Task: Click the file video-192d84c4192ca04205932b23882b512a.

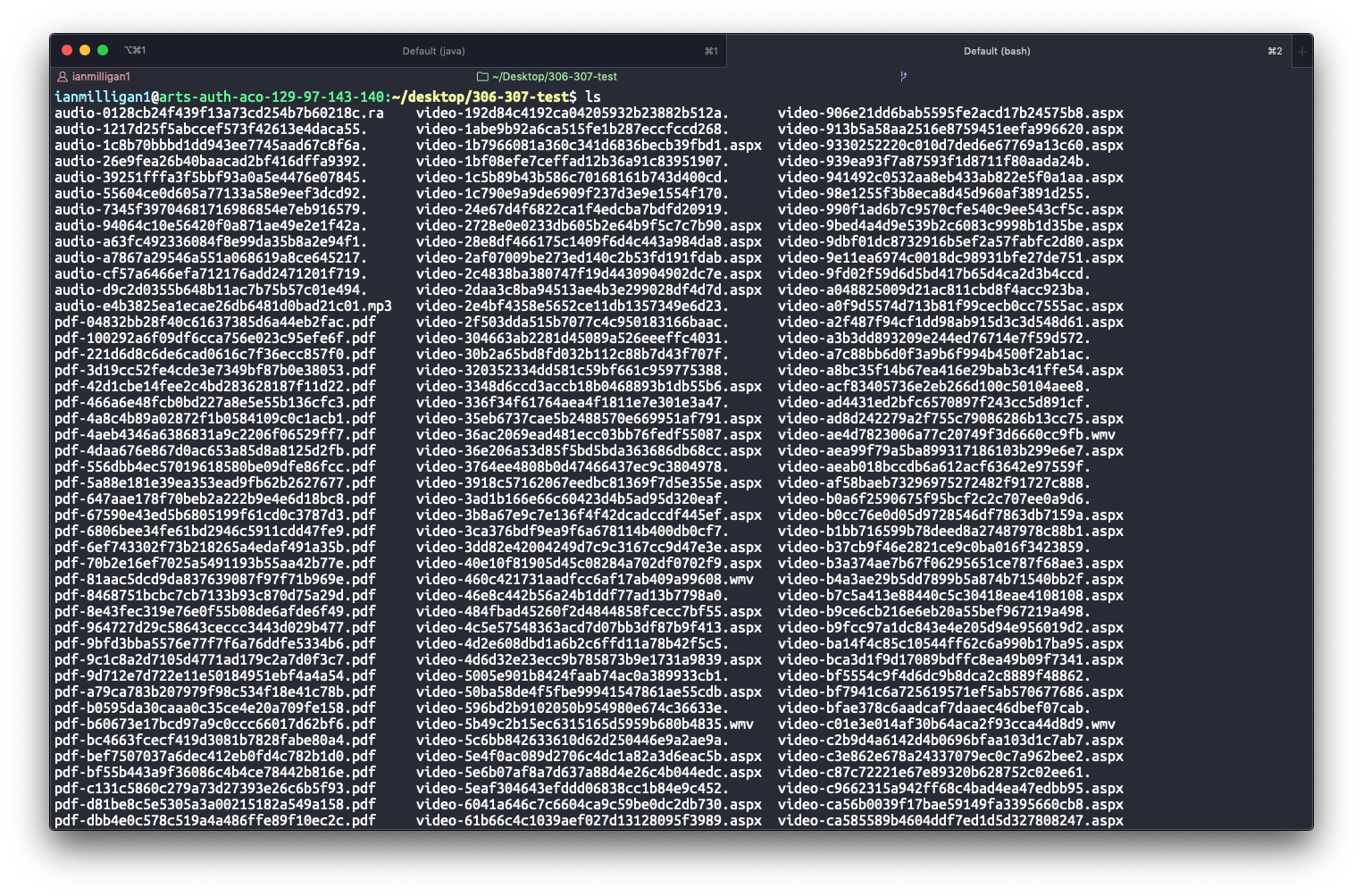Action: coord(573,113)
